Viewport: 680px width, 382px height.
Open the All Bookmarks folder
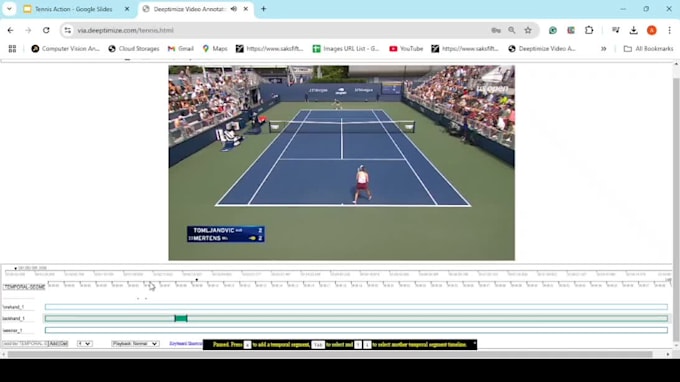tap(648, 49)
